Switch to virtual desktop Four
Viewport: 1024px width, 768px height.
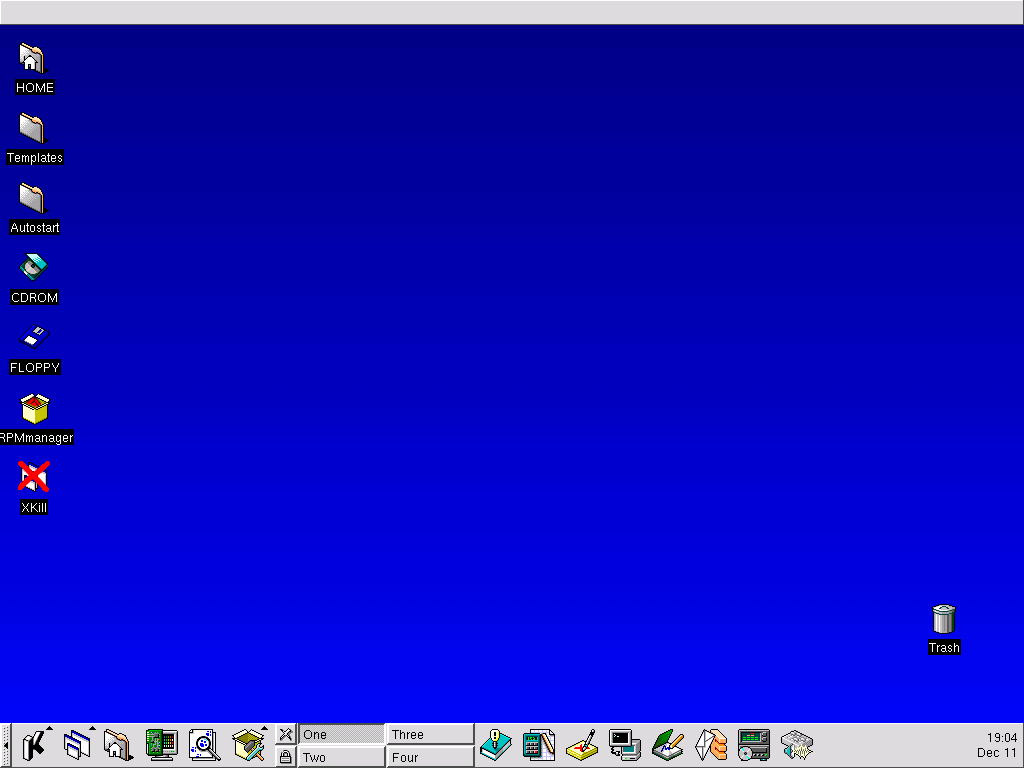pyautogui.click(x=430, y=757)
